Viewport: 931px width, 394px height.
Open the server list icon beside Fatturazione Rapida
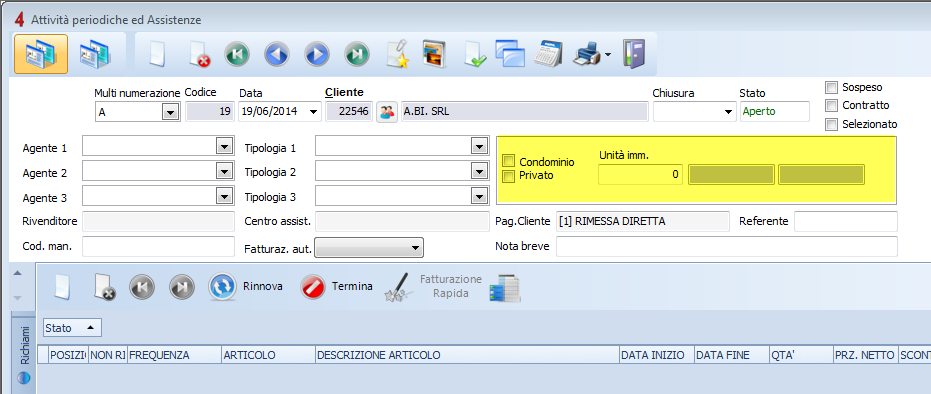[x=505, y=288]
